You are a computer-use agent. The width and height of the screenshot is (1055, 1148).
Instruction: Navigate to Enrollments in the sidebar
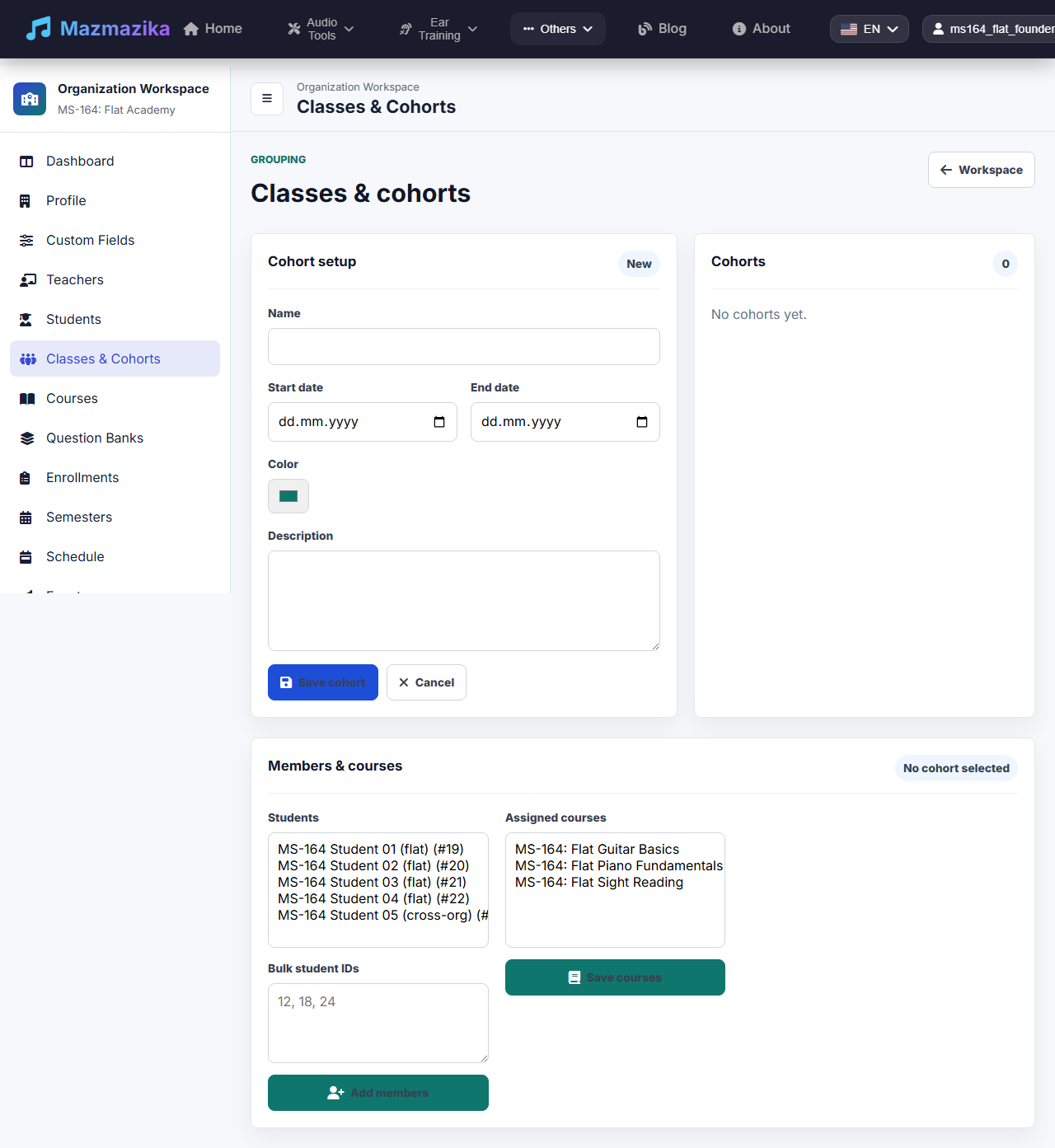coord(115,478)
